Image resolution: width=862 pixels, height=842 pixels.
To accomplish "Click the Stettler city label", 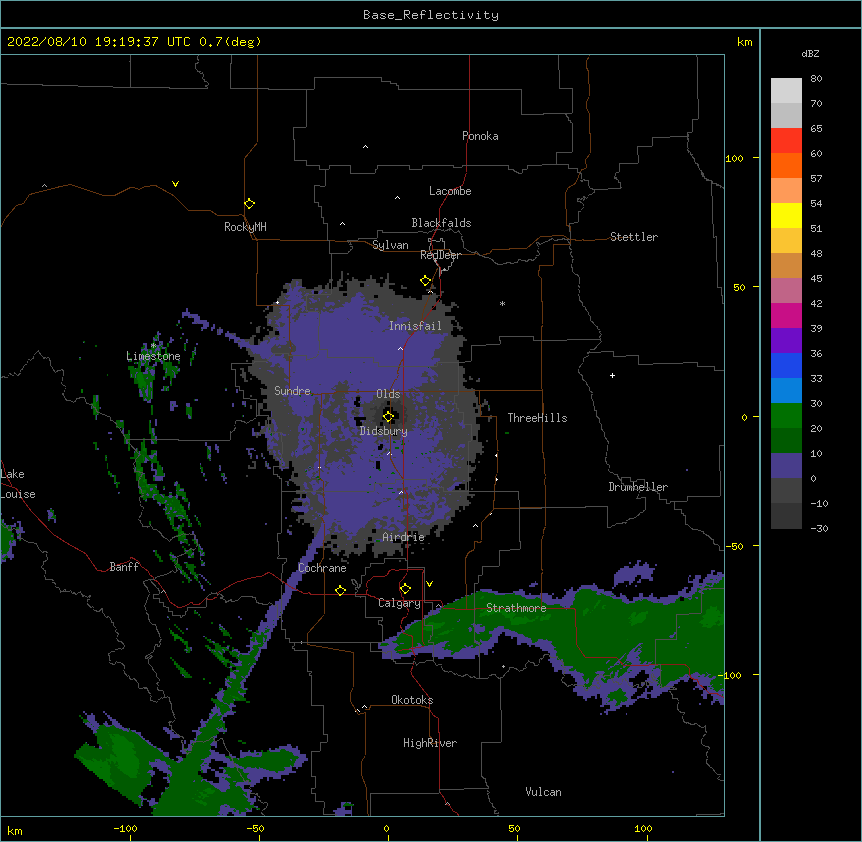I will point(634,237).
